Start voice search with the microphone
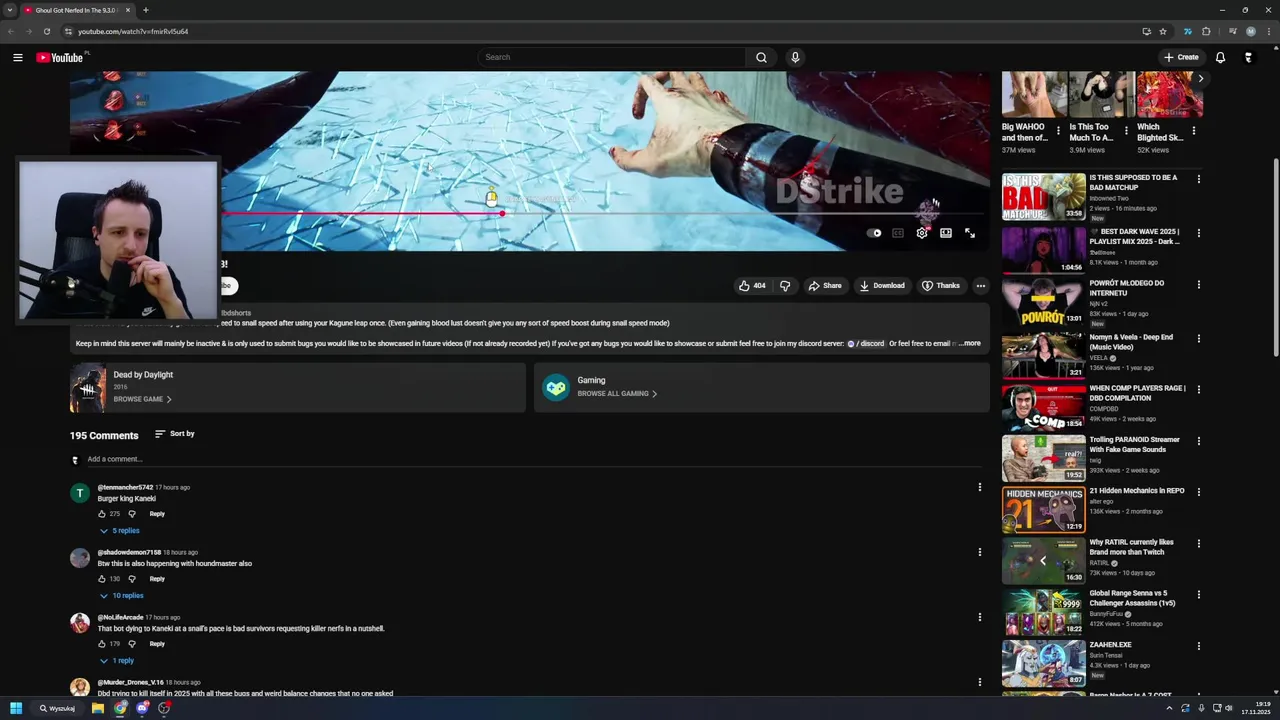 tap(795, 57)
